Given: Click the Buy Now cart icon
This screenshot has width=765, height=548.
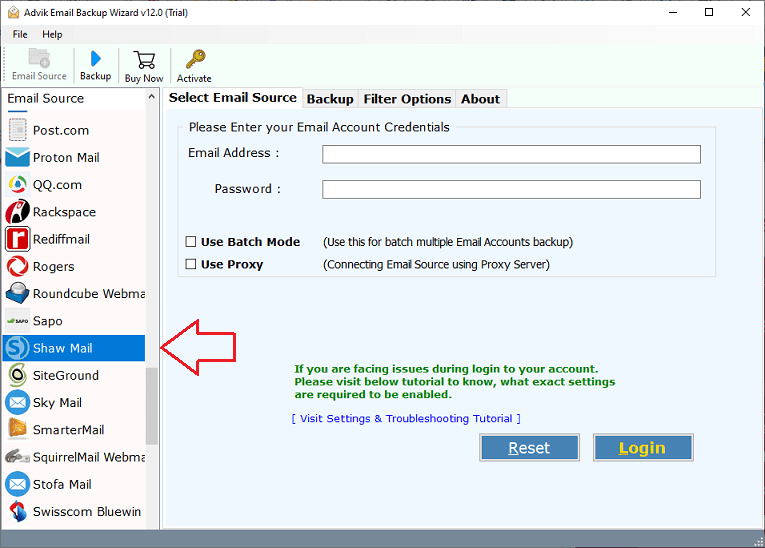Looking at the screenshot, I should (144, 60).
